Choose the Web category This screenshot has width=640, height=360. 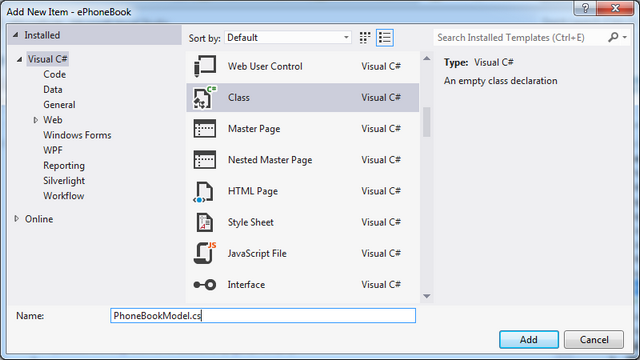[x=53, y=120]
